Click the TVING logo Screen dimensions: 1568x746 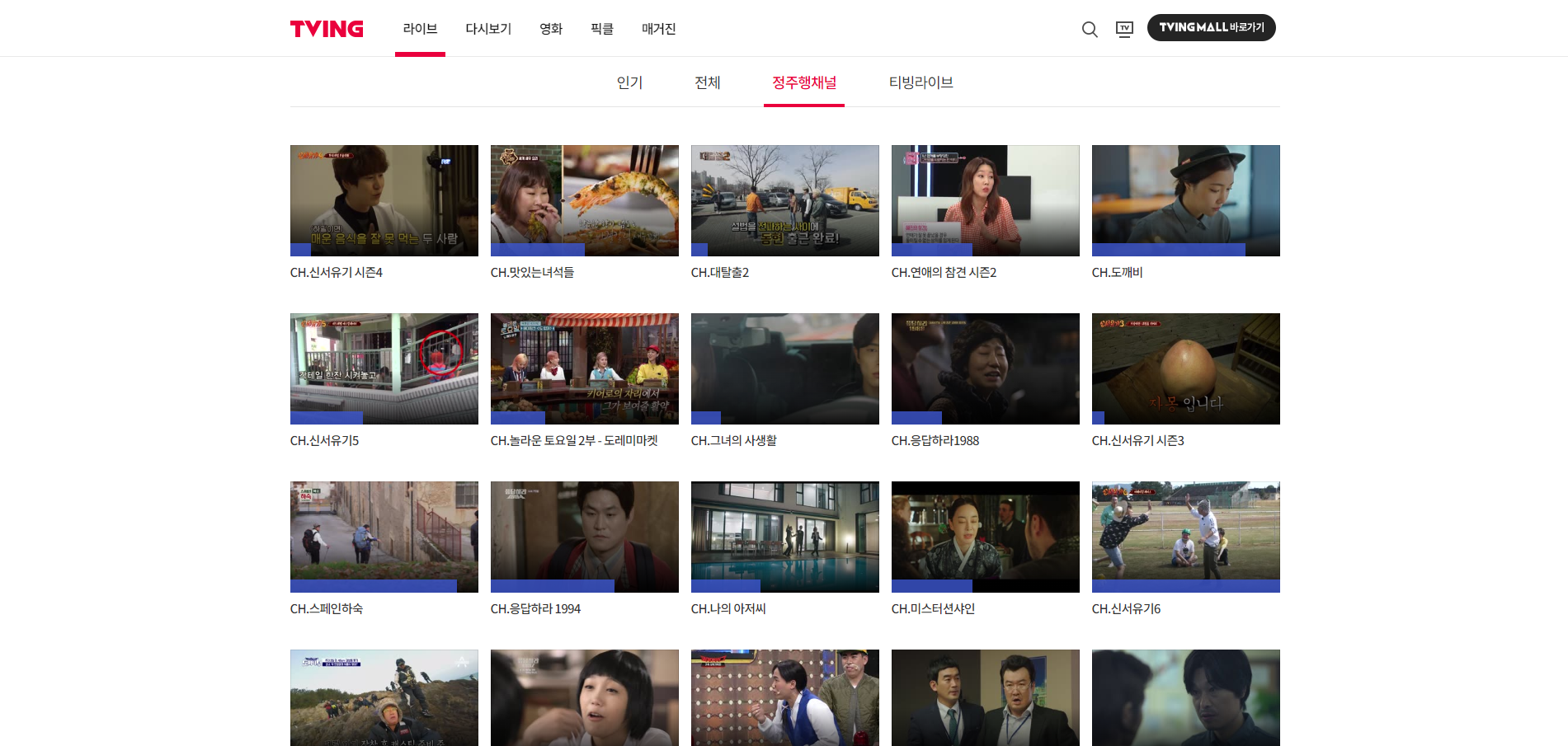point(327,29)
